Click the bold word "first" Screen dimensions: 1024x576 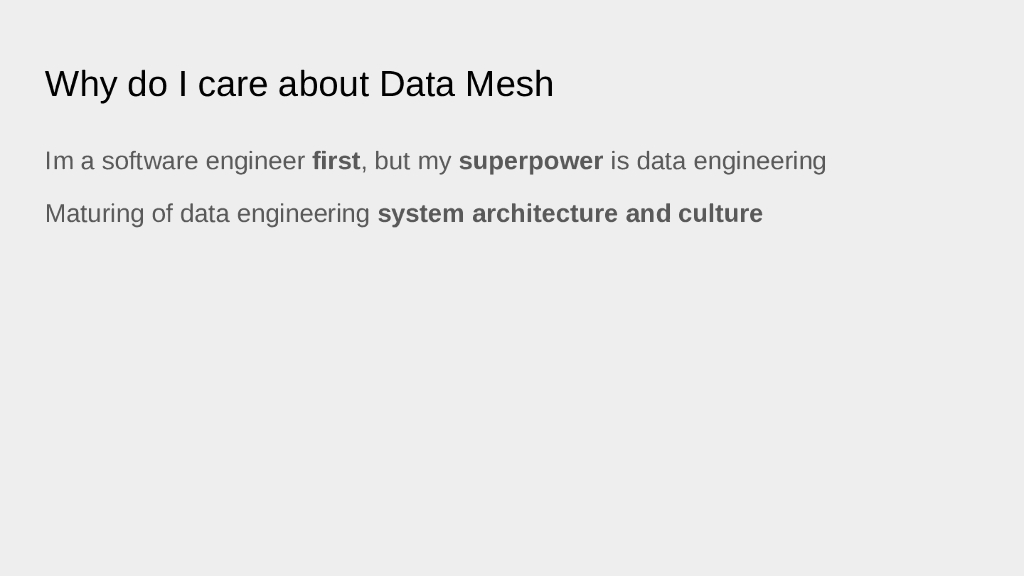point(336,161)
